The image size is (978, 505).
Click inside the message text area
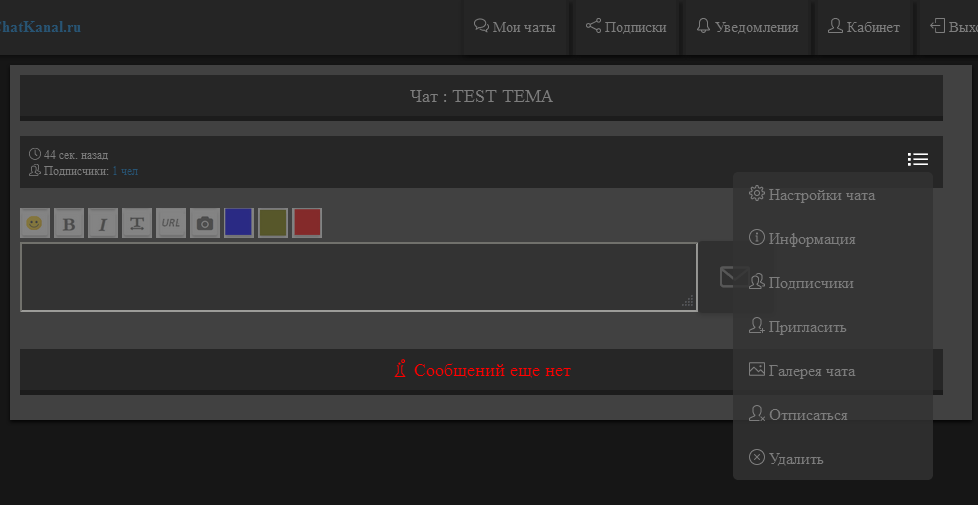(358, 277)
